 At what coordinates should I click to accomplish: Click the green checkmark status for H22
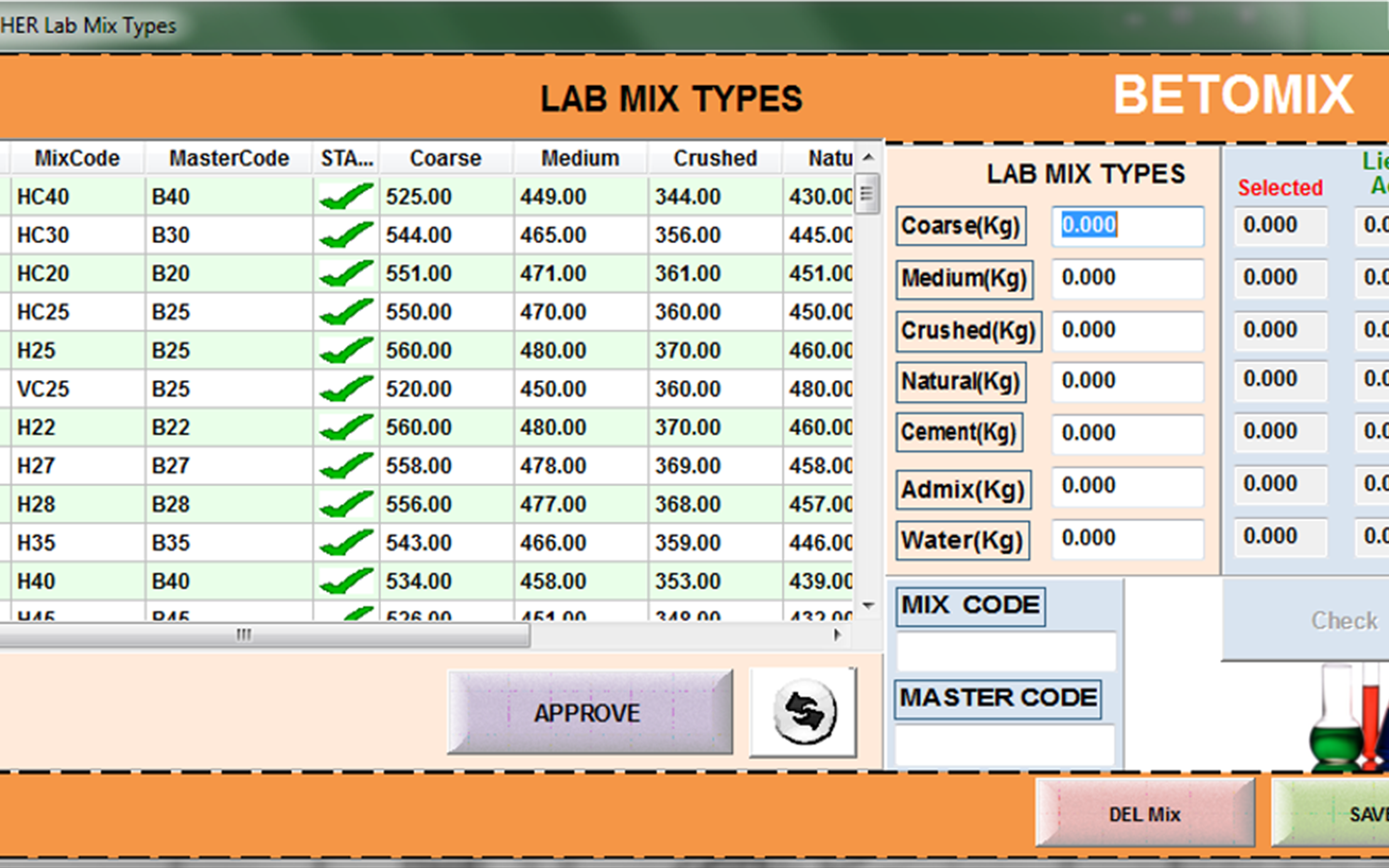(x=346, y=427)
